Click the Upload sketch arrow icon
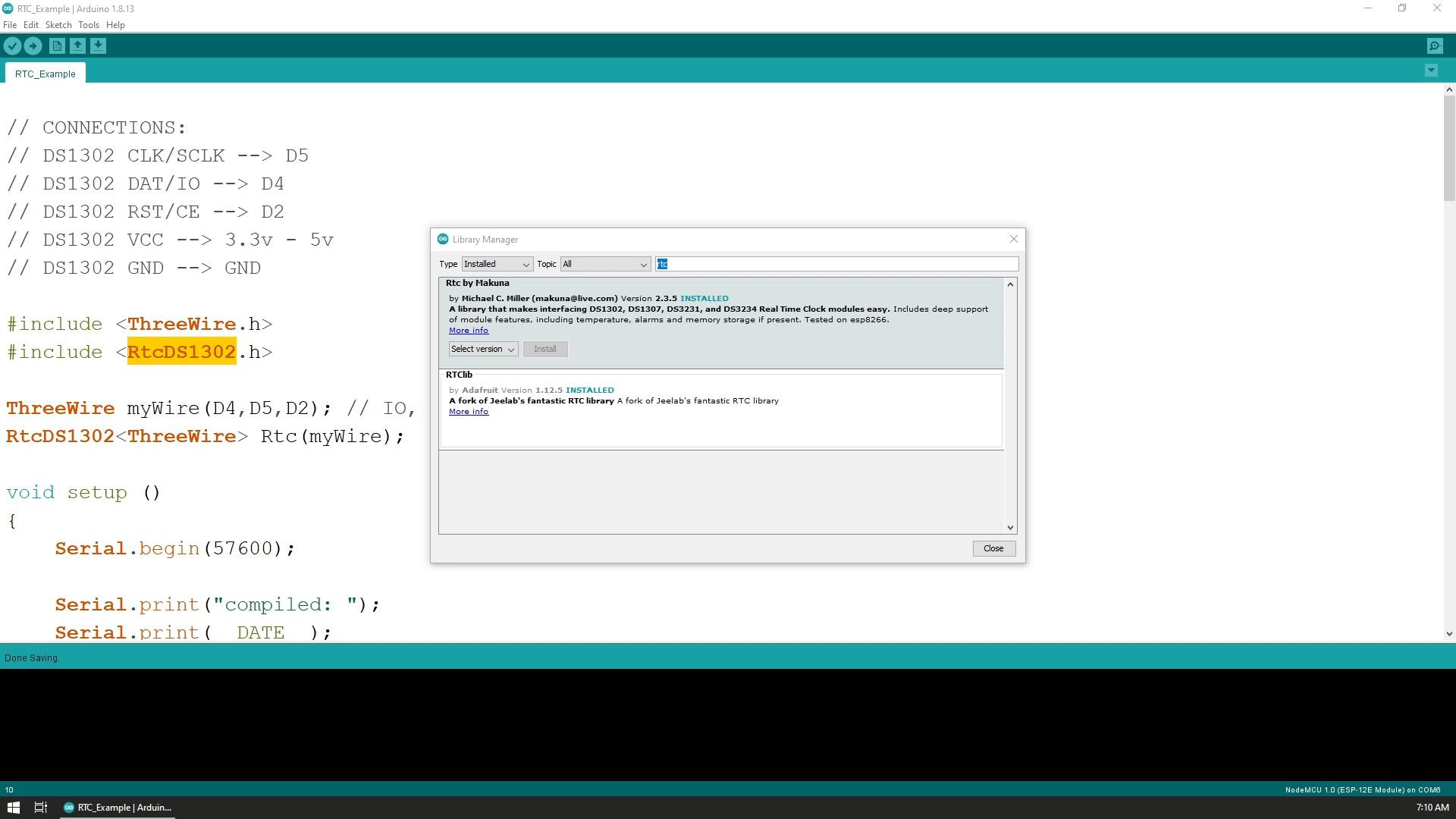Viewport: 1456px width, 819px height. [33, 46]
